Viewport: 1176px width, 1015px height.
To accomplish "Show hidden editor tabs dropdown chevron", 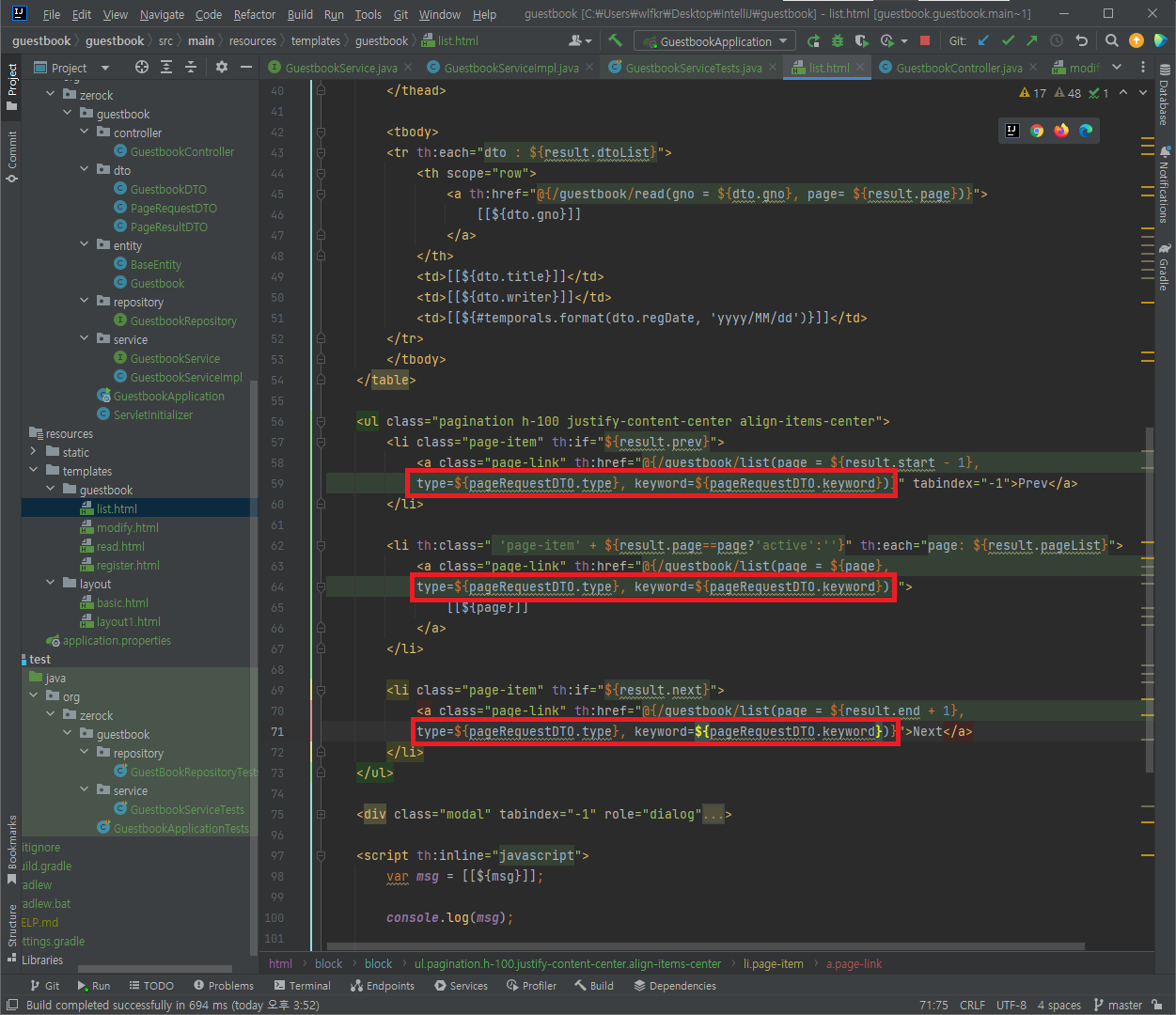I will 1117,67.
